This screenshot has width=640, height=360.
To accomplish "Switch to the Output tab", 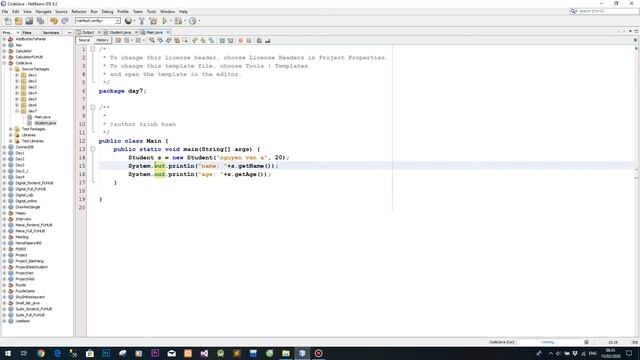I will (x=88, y=32).
